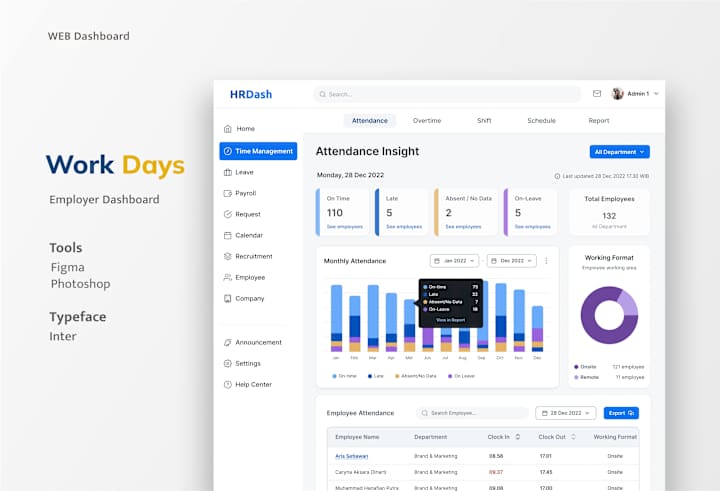This screenshot has width=720, height=491.
Task: Switch to the Schedule tab
Action: [541, 121]
